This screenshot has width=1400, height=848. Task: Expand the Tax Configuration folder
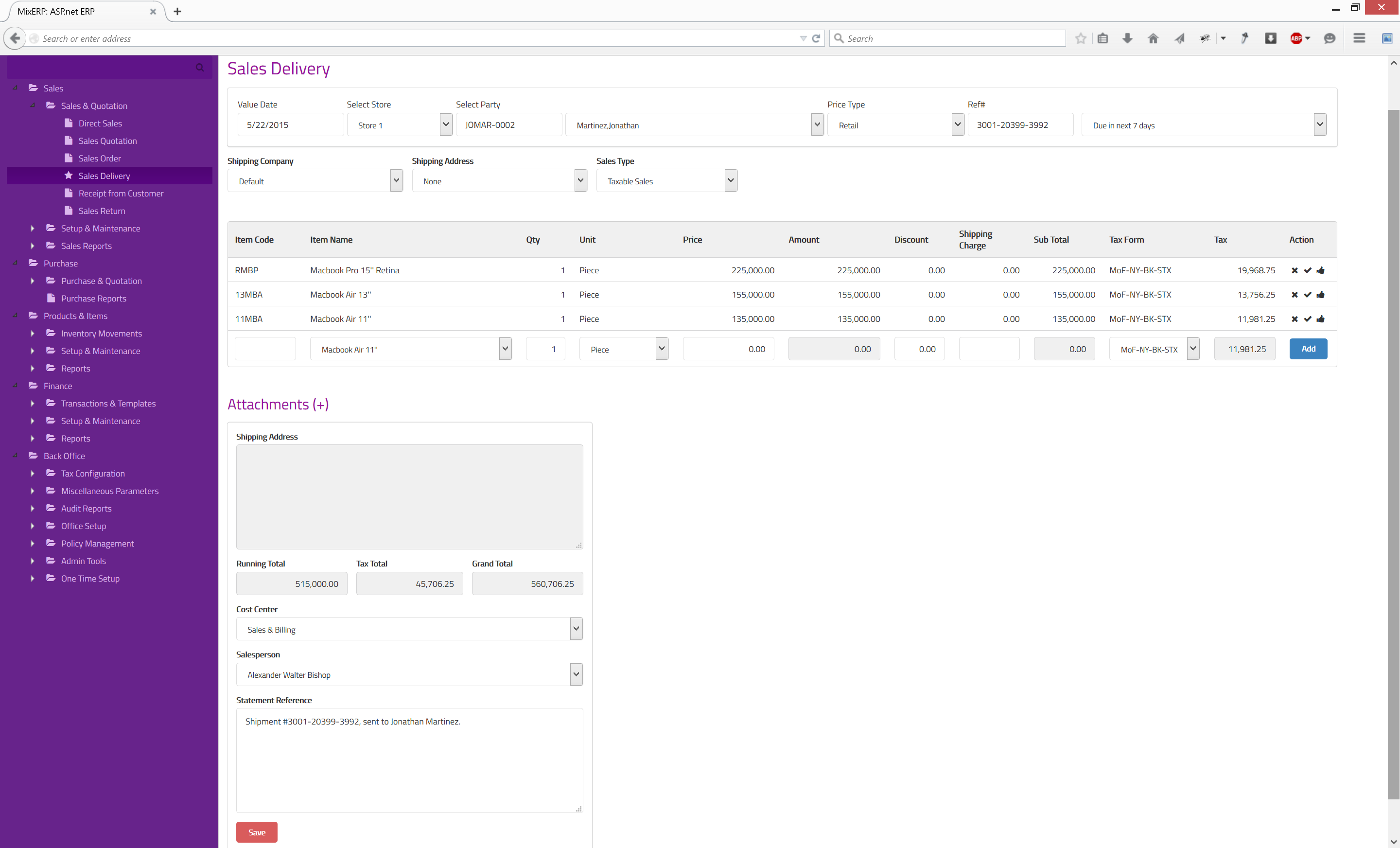(x=33, y=474)
